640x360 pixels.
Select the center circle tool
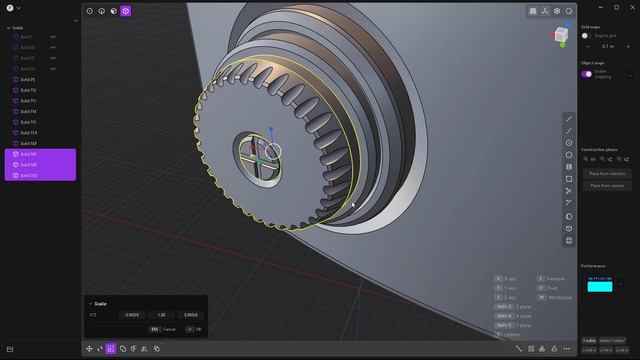(569, 143)
